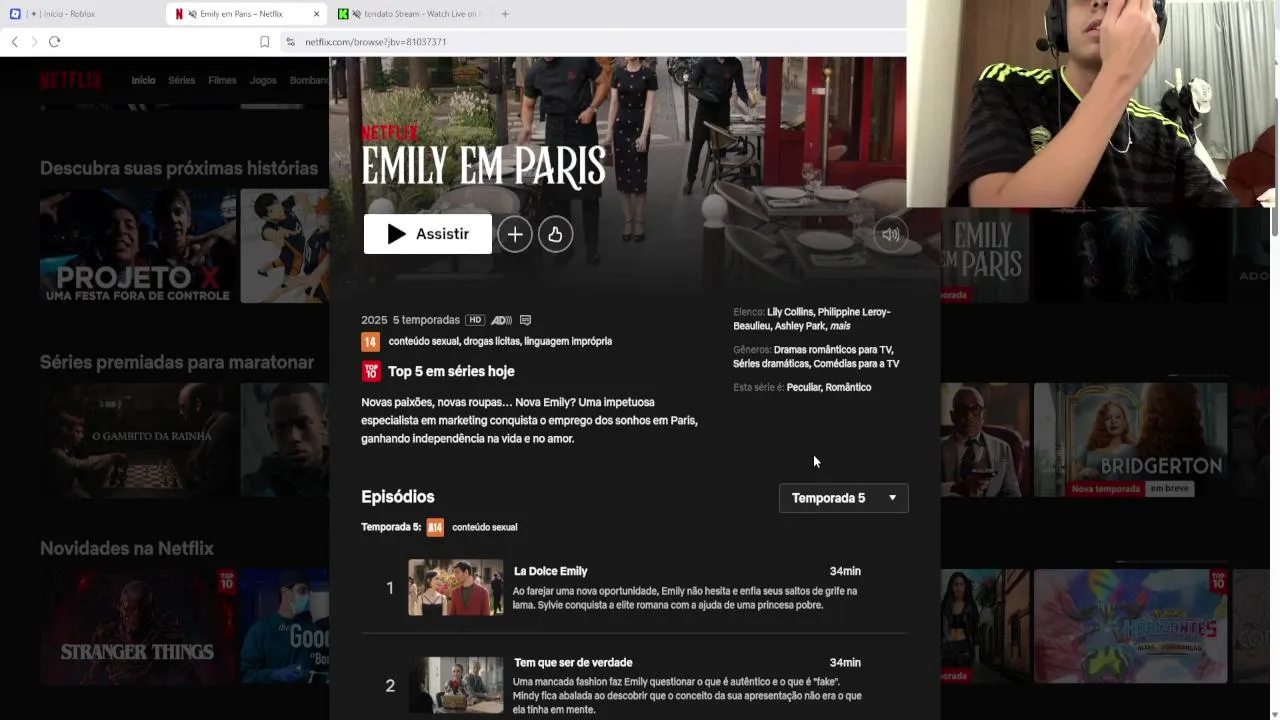Click the thumbs-up rate icon
The height and width of the screenshot is (720, 1280).
tap(555, 234)
